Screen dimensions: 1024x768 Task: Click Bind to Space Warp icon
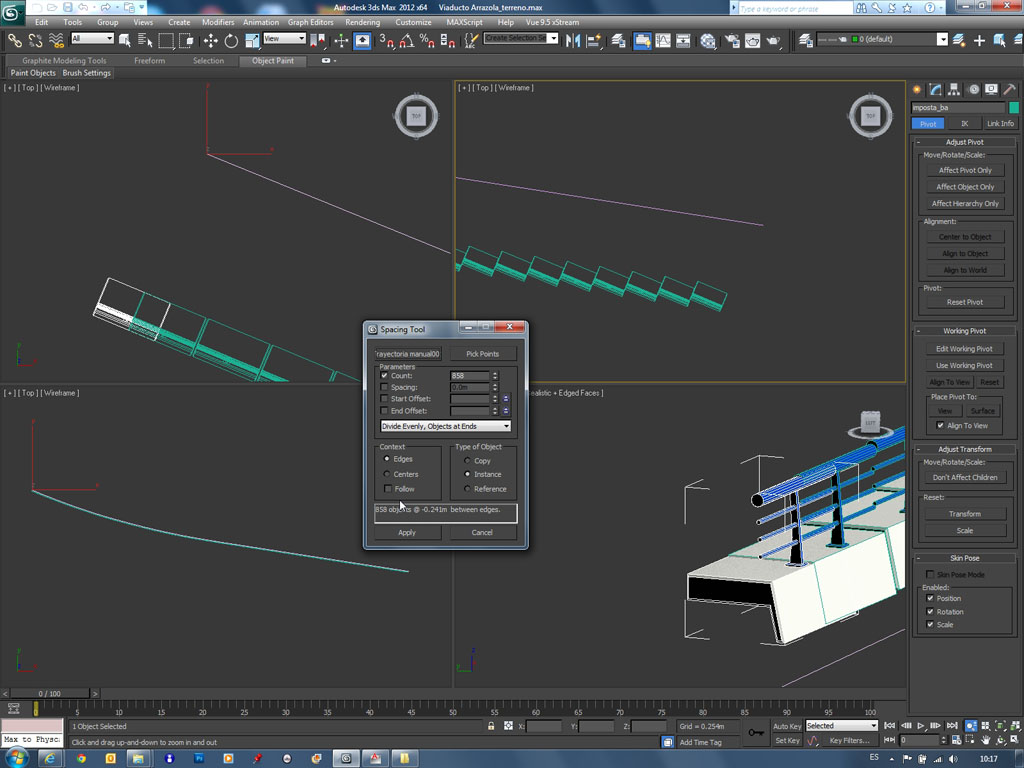57,40
